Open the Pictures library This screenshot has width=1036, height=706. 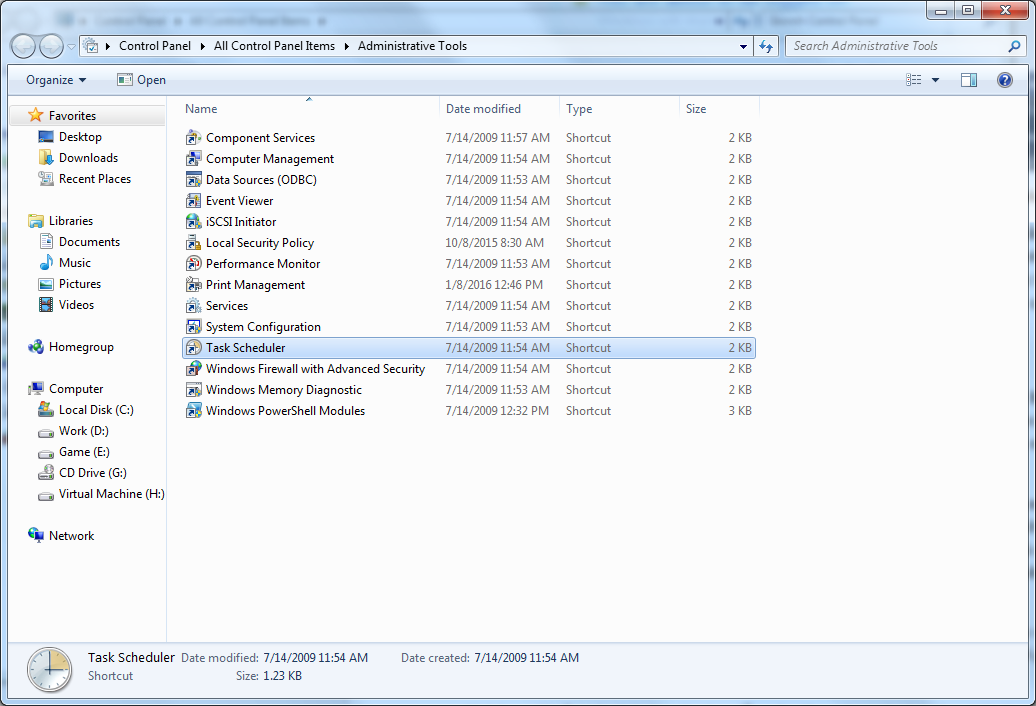click(80, 284)
